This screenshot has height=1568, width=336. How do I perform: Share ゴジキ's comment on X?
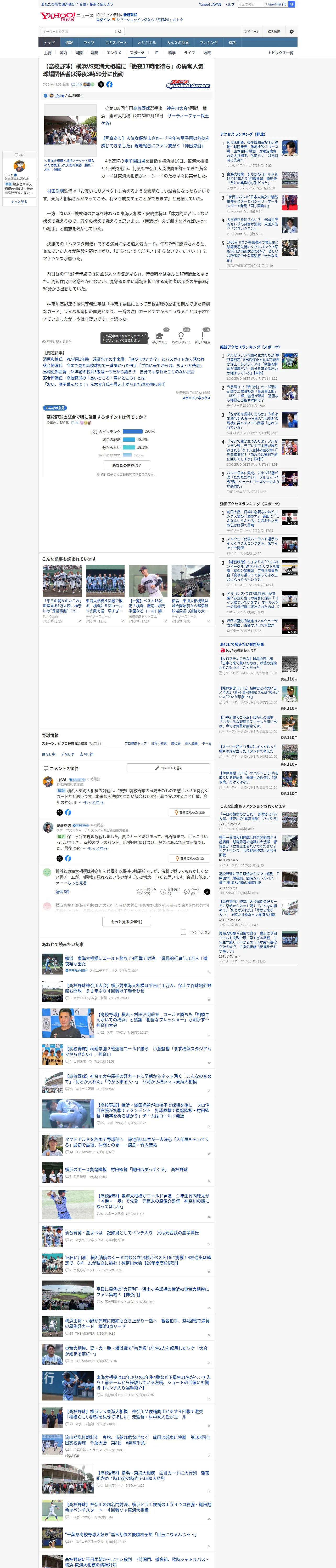point(59,812)
